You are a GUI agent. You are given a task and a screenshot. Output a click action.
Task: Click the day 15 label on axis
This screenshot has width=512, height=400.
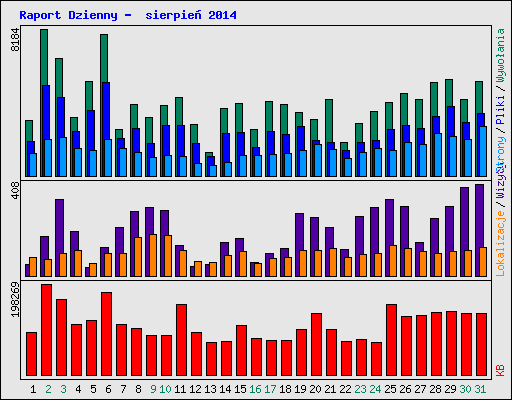coord(240,389)
